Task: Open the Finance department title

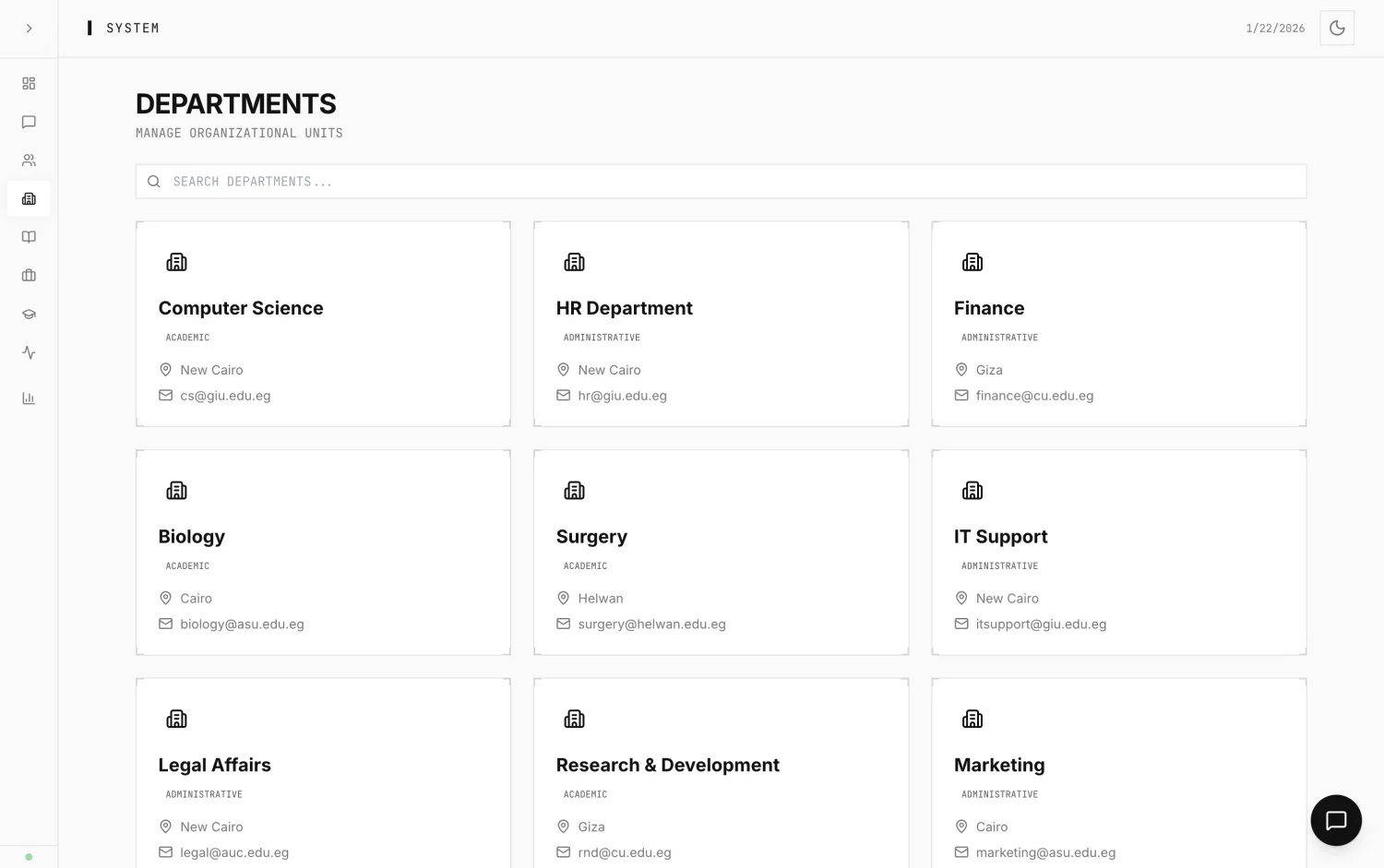Action: click(989, 308)
